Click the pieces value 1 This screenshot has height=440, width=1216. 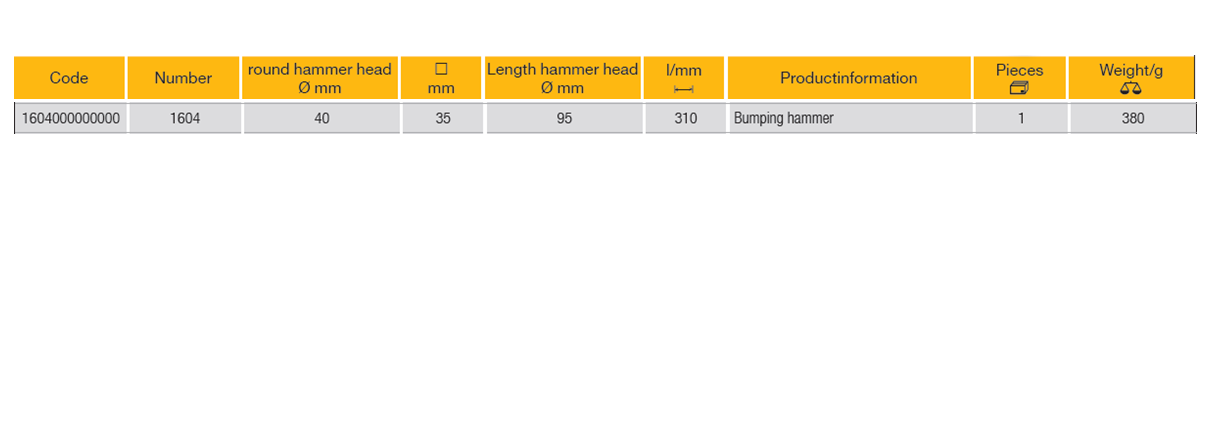click(1020, 118)
